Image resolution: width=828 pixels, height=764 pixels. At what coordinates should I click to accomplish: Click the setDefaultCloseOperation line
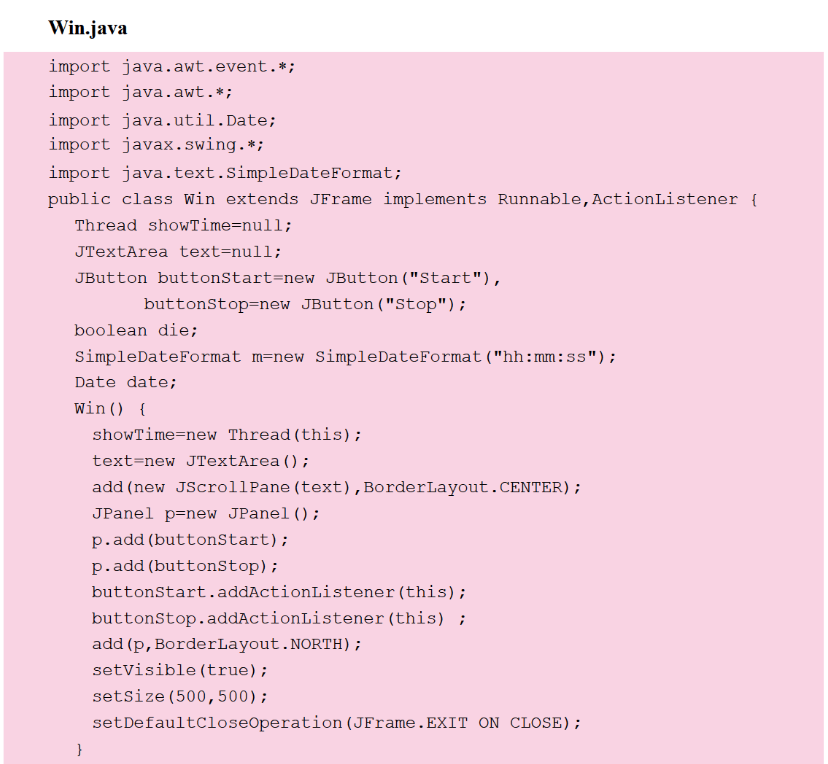tap(336, 722)
